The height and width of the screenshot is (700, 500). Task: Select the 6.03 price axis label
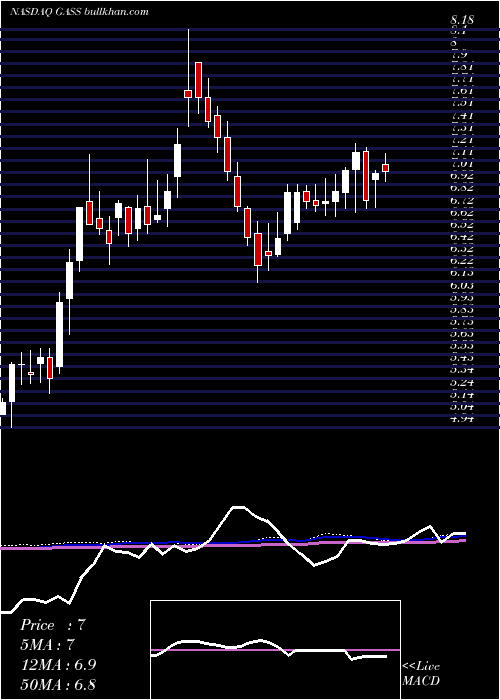click(462, 285)
